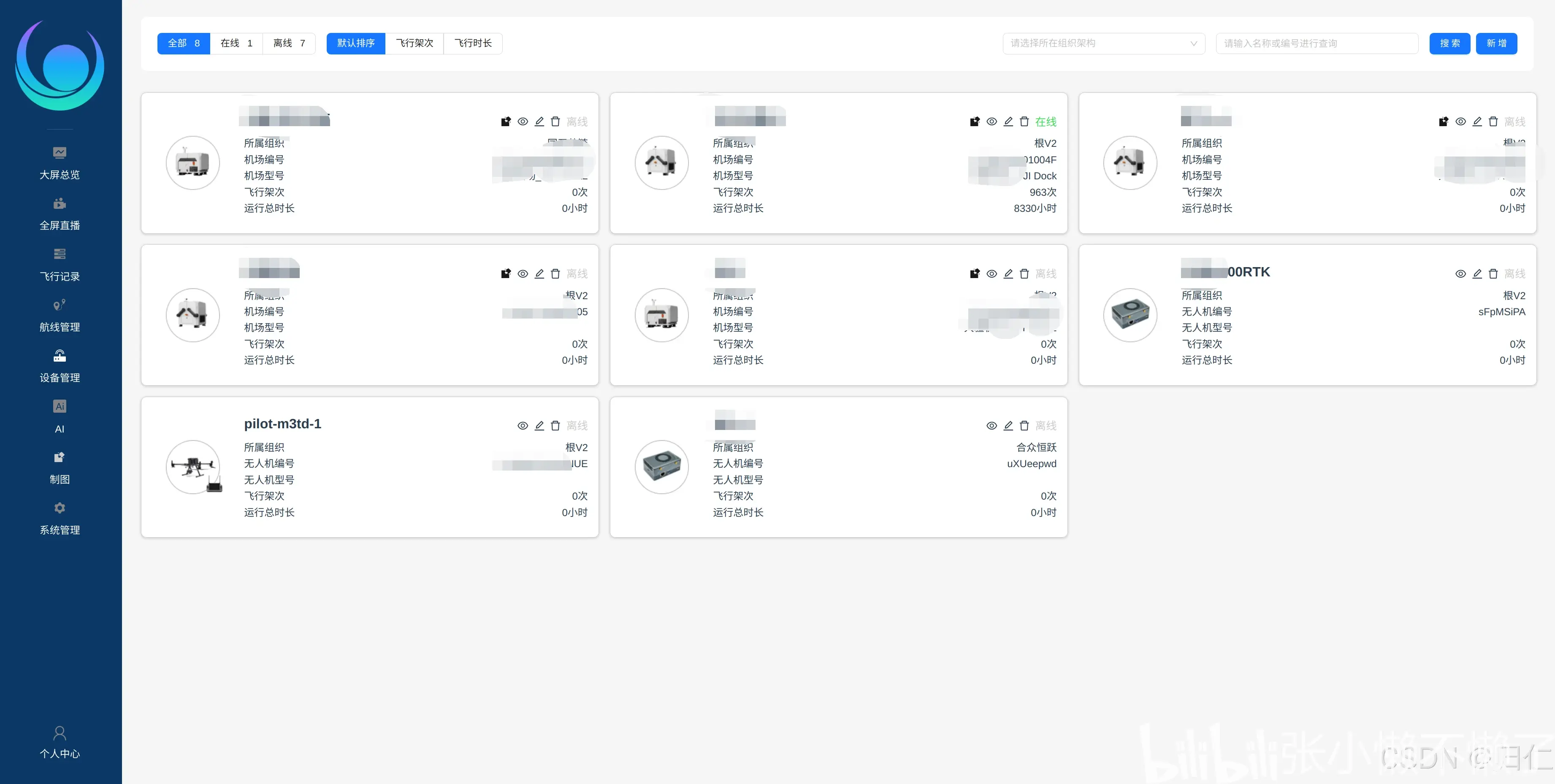Open 航线管理 route management
Viewport: 1555px width, 784px height.
pyautogui.click(x=59, y=316)
